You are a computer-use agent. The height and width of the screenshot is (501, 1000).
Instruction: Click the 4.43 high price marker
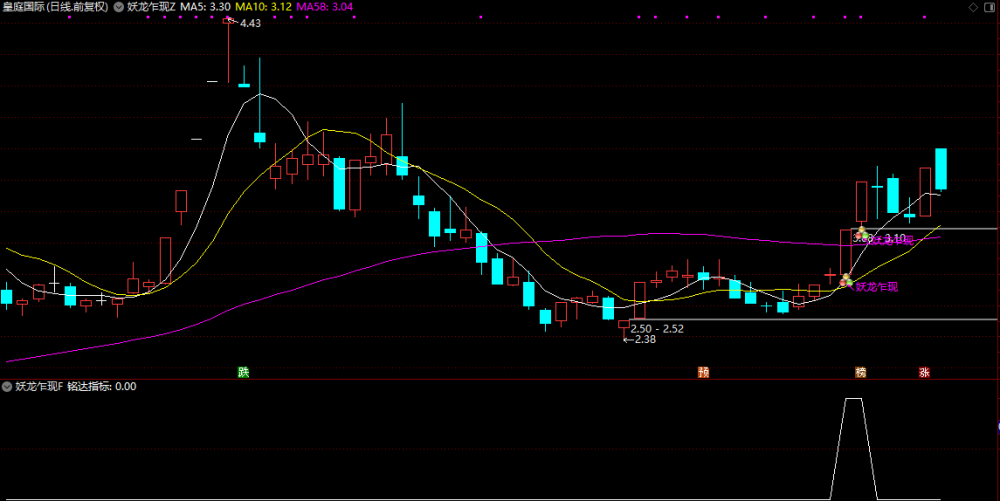pos(250,23)
